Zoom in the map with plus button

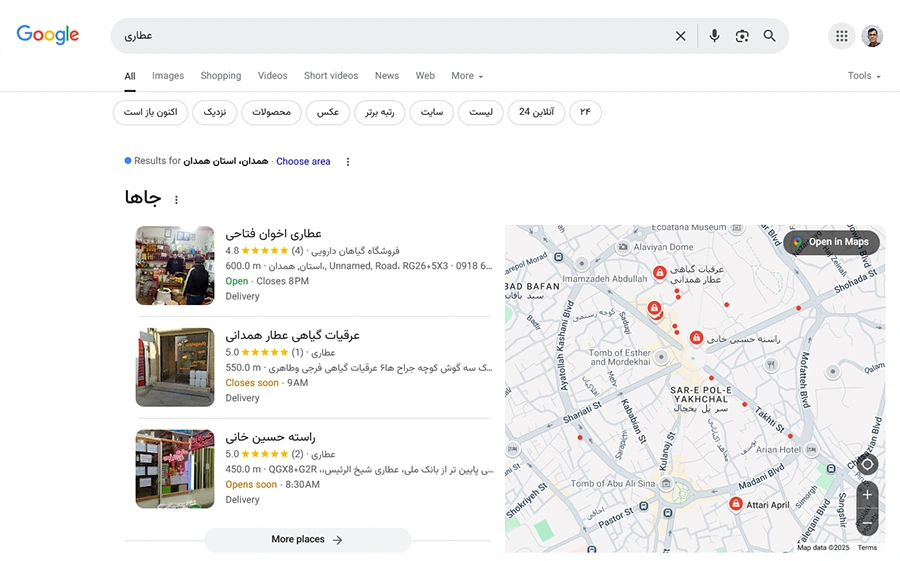click(867, 495)
